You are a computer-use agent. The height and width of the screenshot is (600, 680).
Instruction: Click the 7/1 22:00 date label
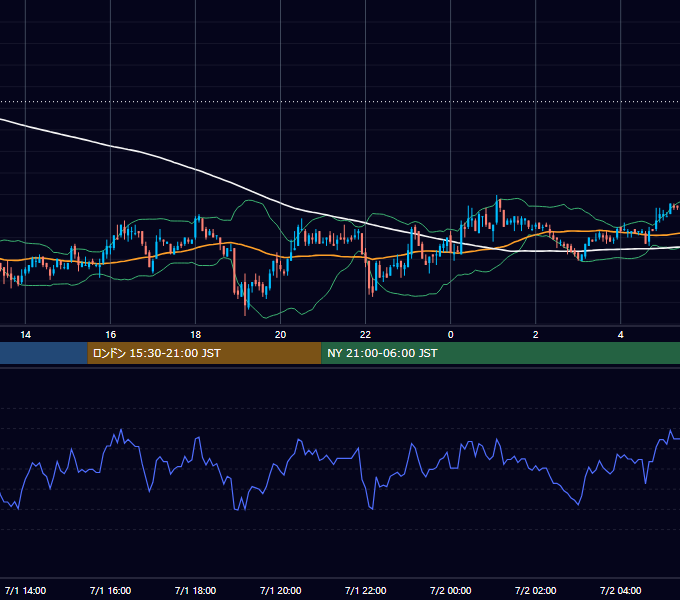click(x=366, y=591)
